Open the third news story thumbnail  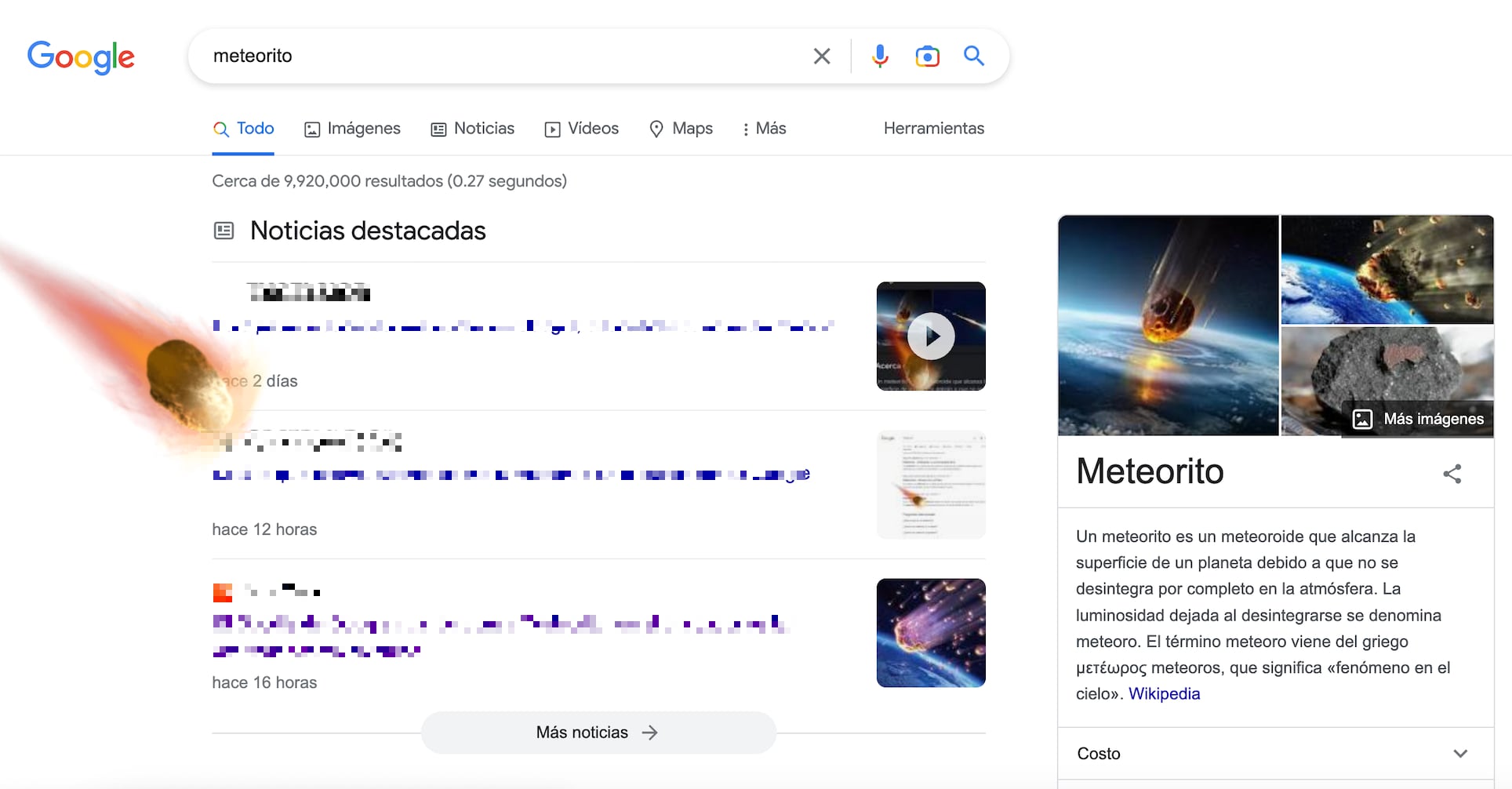(x=931, y=633)
